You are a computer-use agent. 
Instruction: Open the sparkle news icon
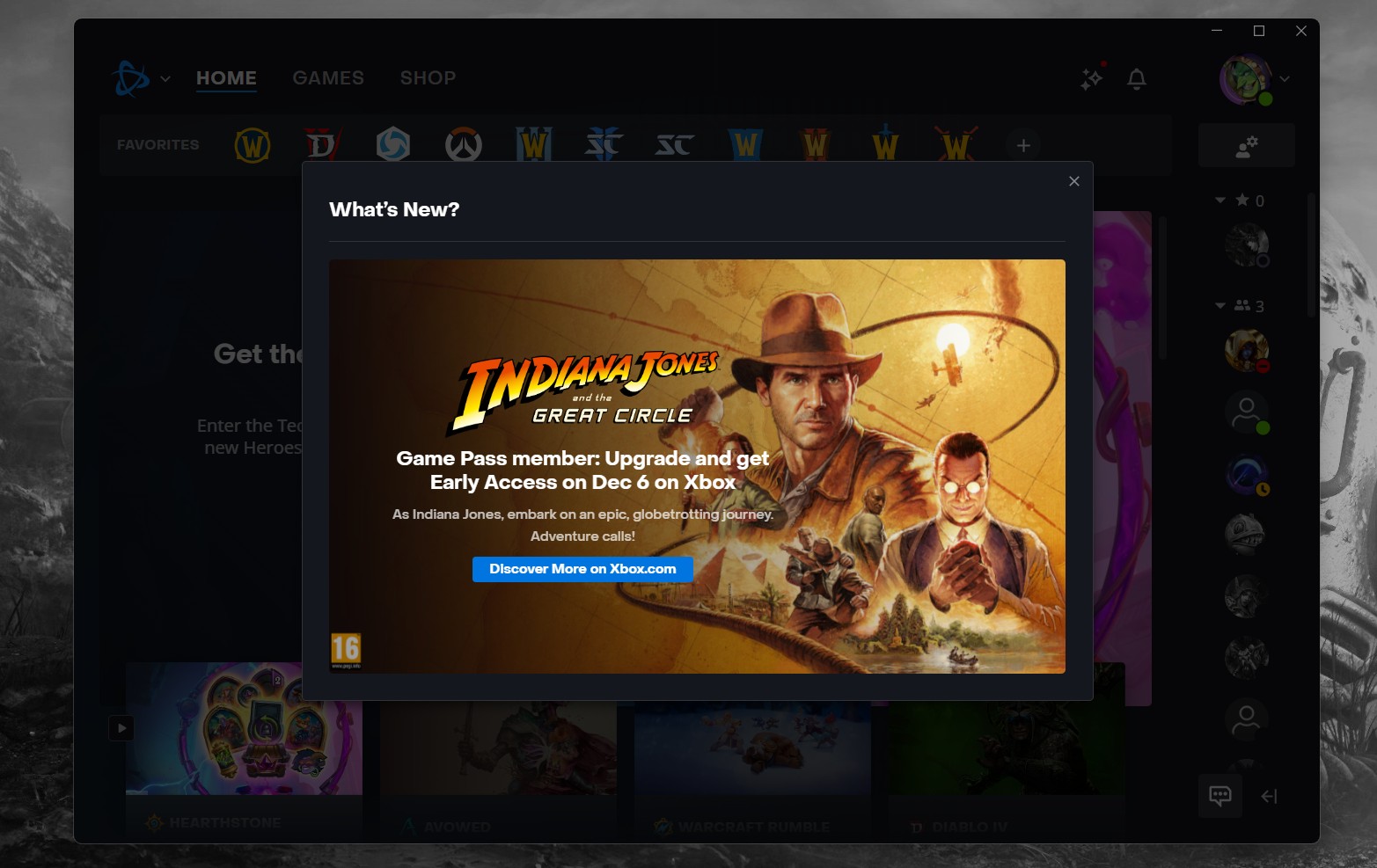(1091, 79)
